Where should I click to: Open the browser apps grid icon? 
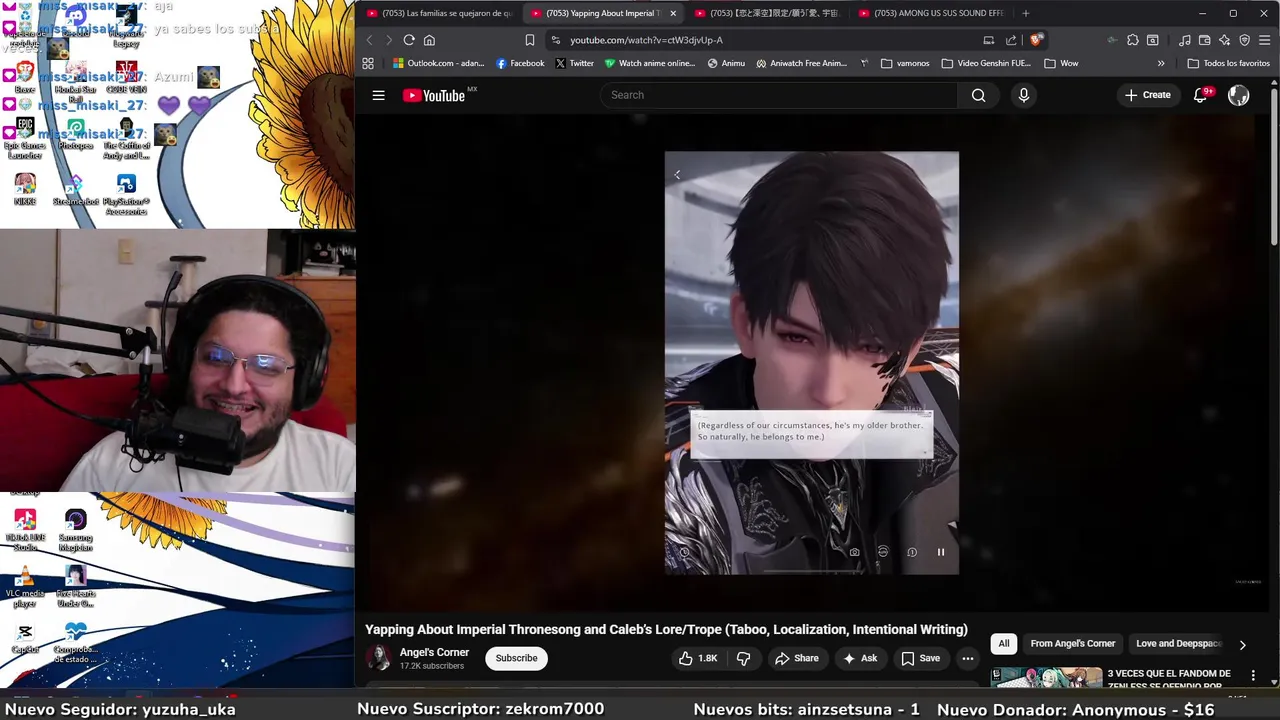point(368,63)
